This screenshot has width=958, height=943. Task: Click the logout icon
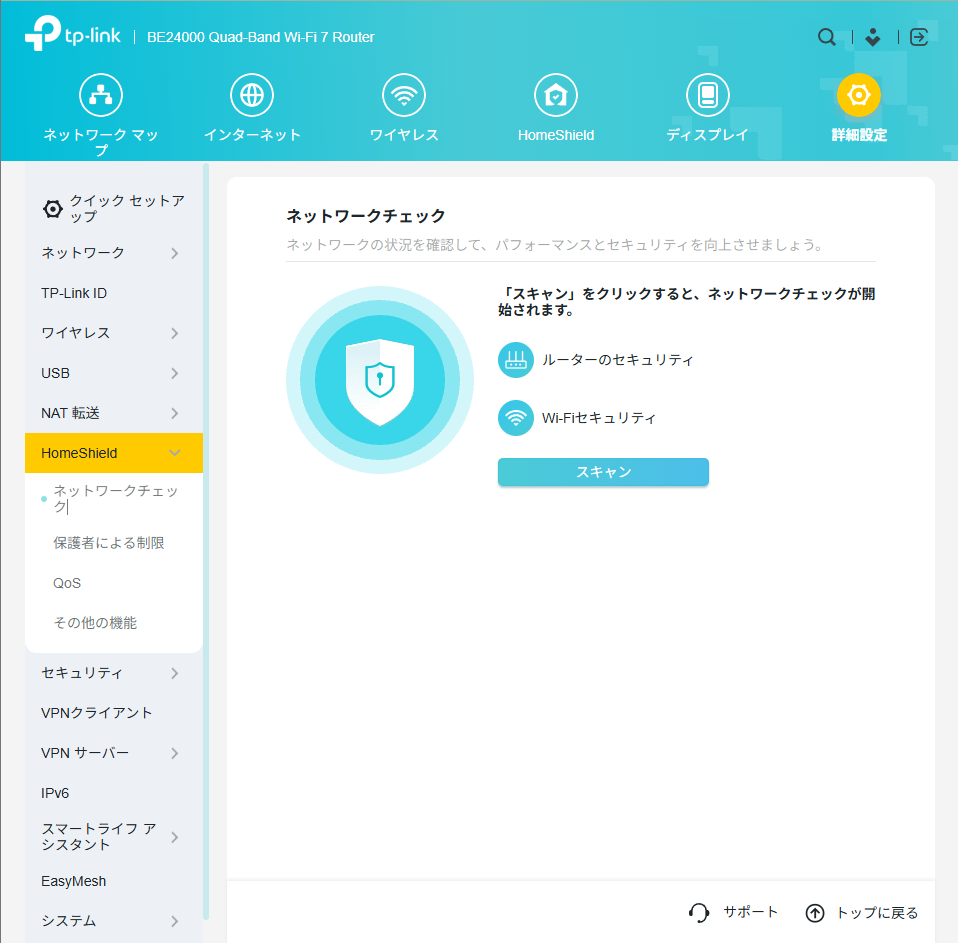pyautogui.click(x=919, y=37)
